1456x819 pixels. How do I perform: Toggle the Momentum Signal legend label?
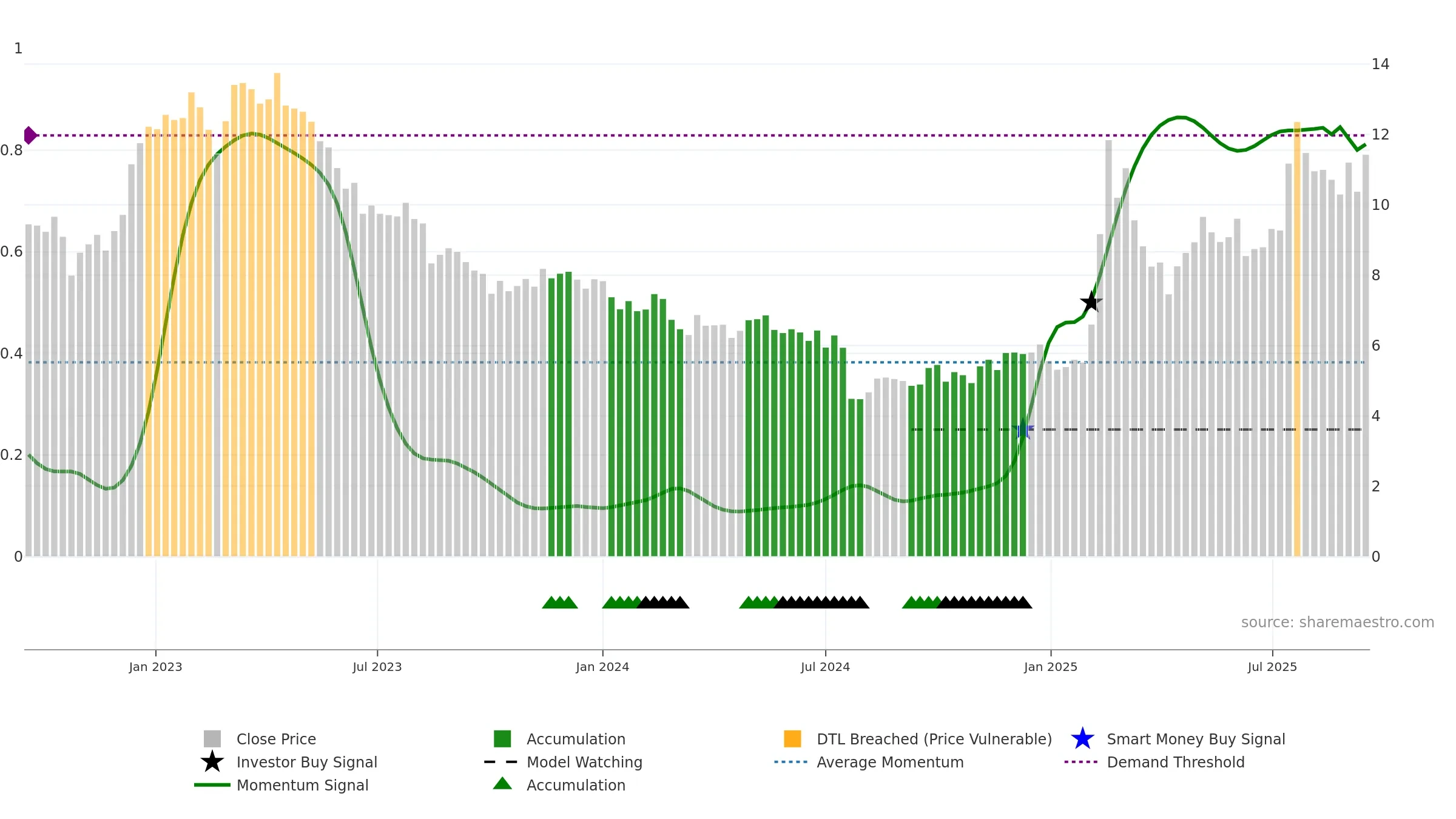point(303,785)
